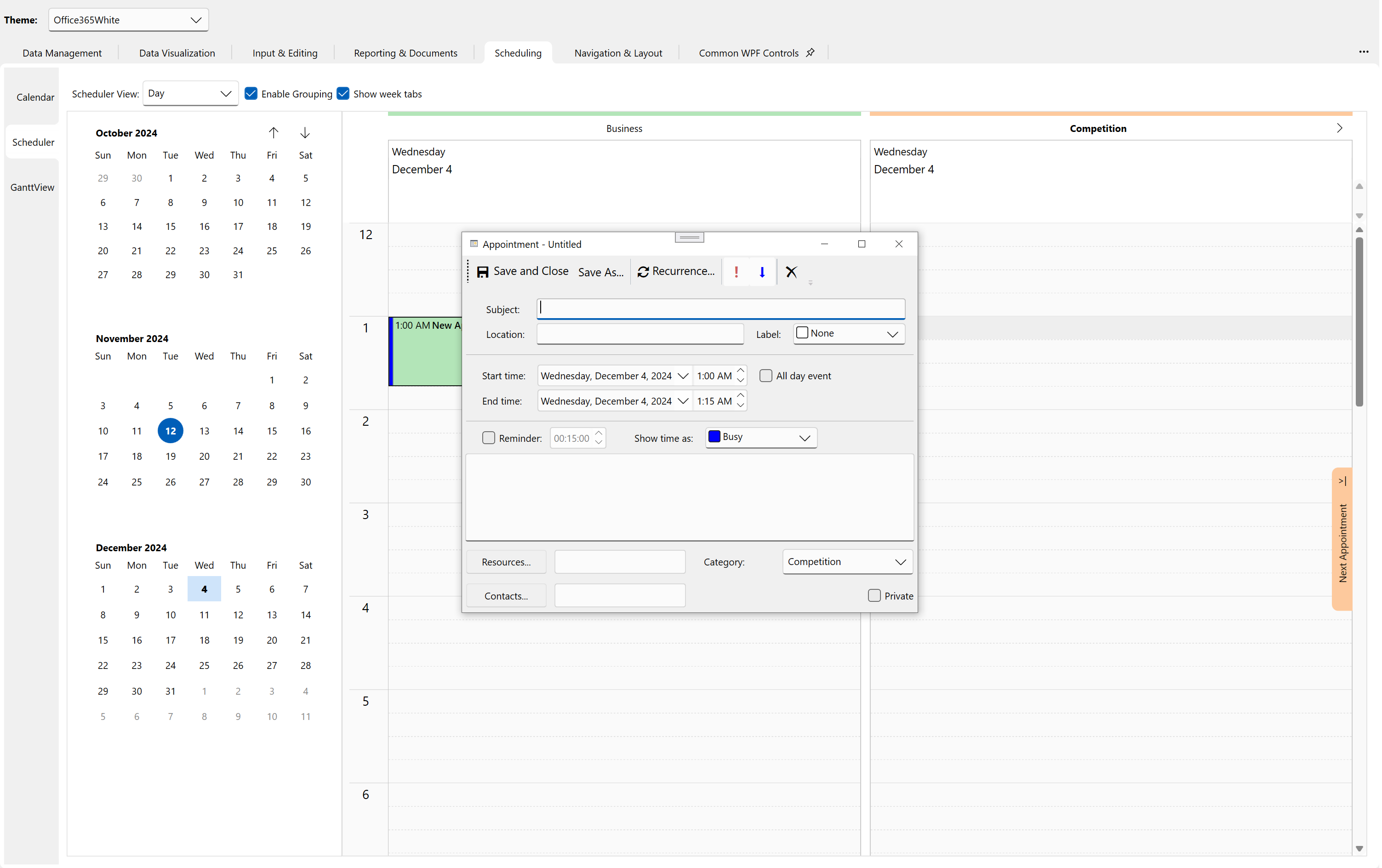
Task: Click the Recurrence circular arrows icon
Action: [x=643, y=272]
